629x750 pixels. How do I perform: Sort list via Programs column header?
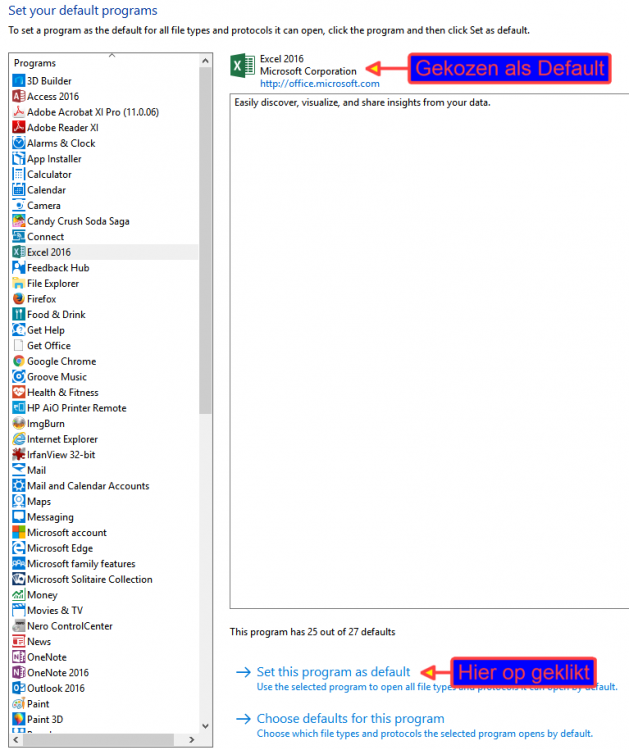click(34, 63)
